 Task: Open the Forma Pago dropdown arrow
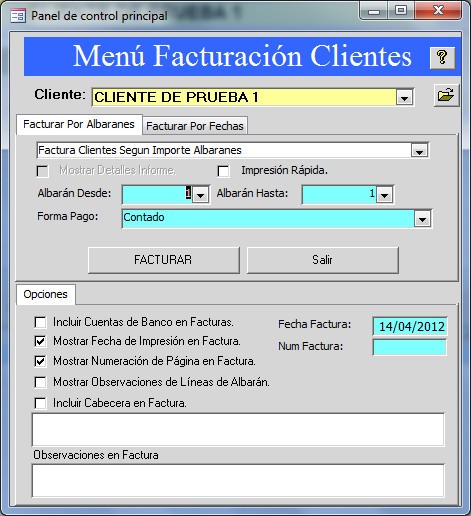click(423, 219)
